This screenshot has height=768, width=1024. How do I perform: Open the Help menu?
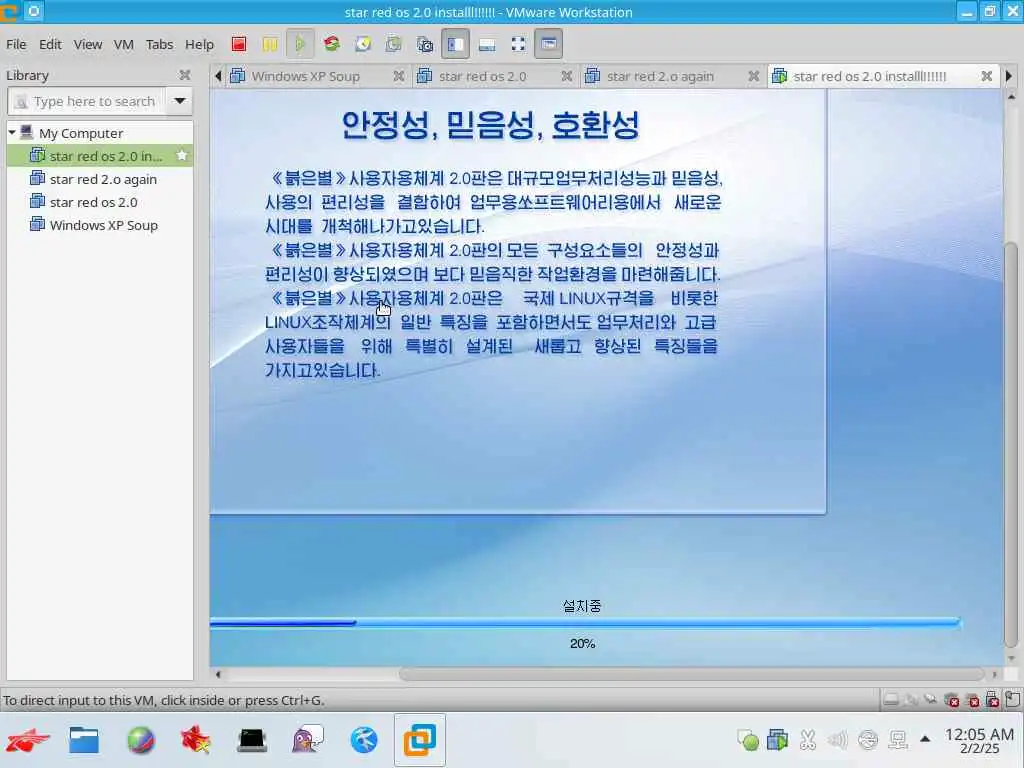coord(199,44)
